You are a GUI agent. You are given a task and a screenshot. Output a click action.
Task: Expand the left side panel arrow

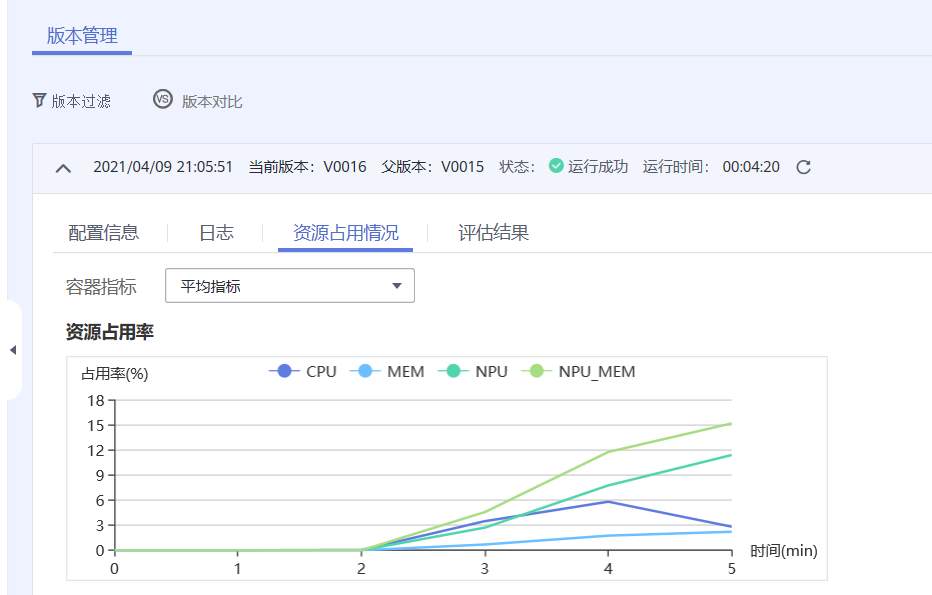[12, 350]
